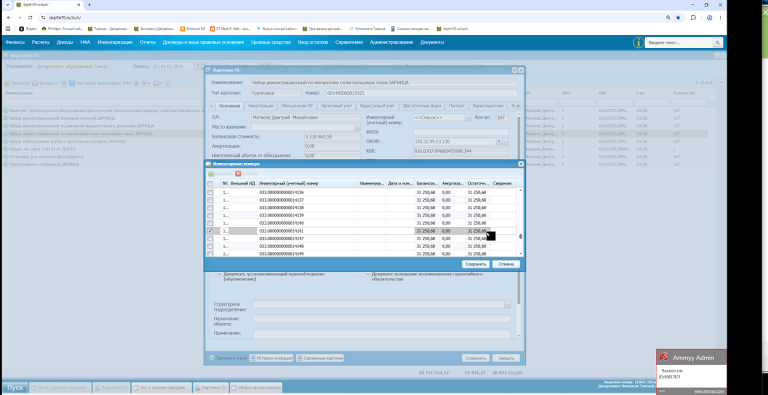Screen dimensions: 768x395
Task: Open the Инвентарный номер list dropdown button
Action: point(468,118)
